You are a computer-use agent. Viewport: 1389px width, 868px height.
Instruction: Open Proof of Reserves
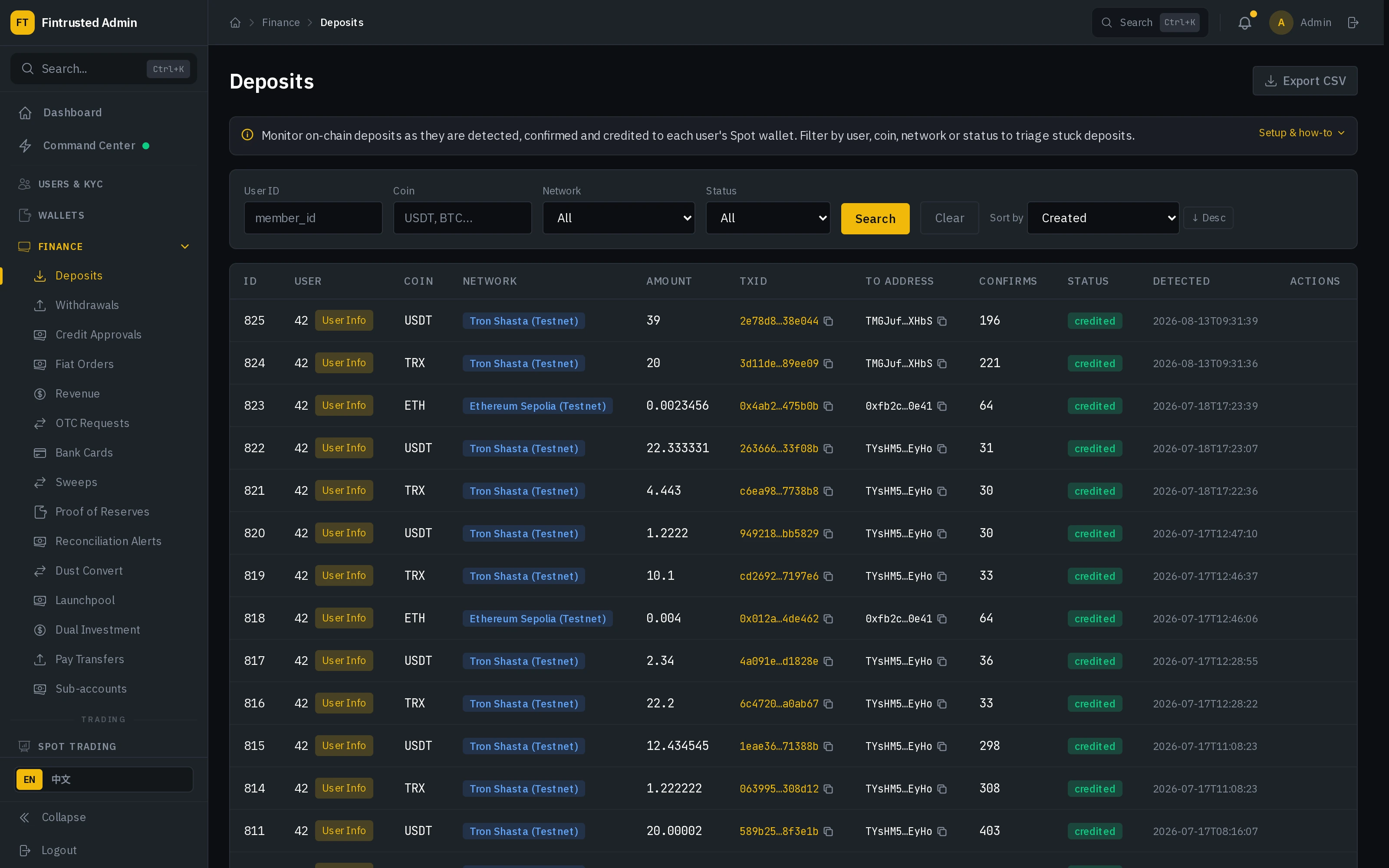click(x=102, y=512)
